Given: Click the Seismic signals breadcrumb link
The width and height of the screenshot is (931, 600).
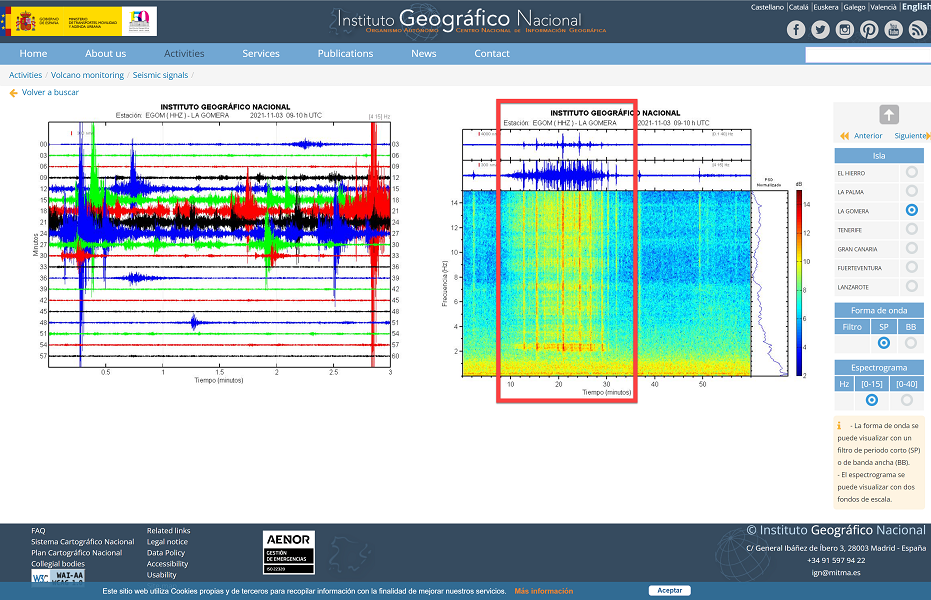Looking at the screenshot, I should pos(160,75).
